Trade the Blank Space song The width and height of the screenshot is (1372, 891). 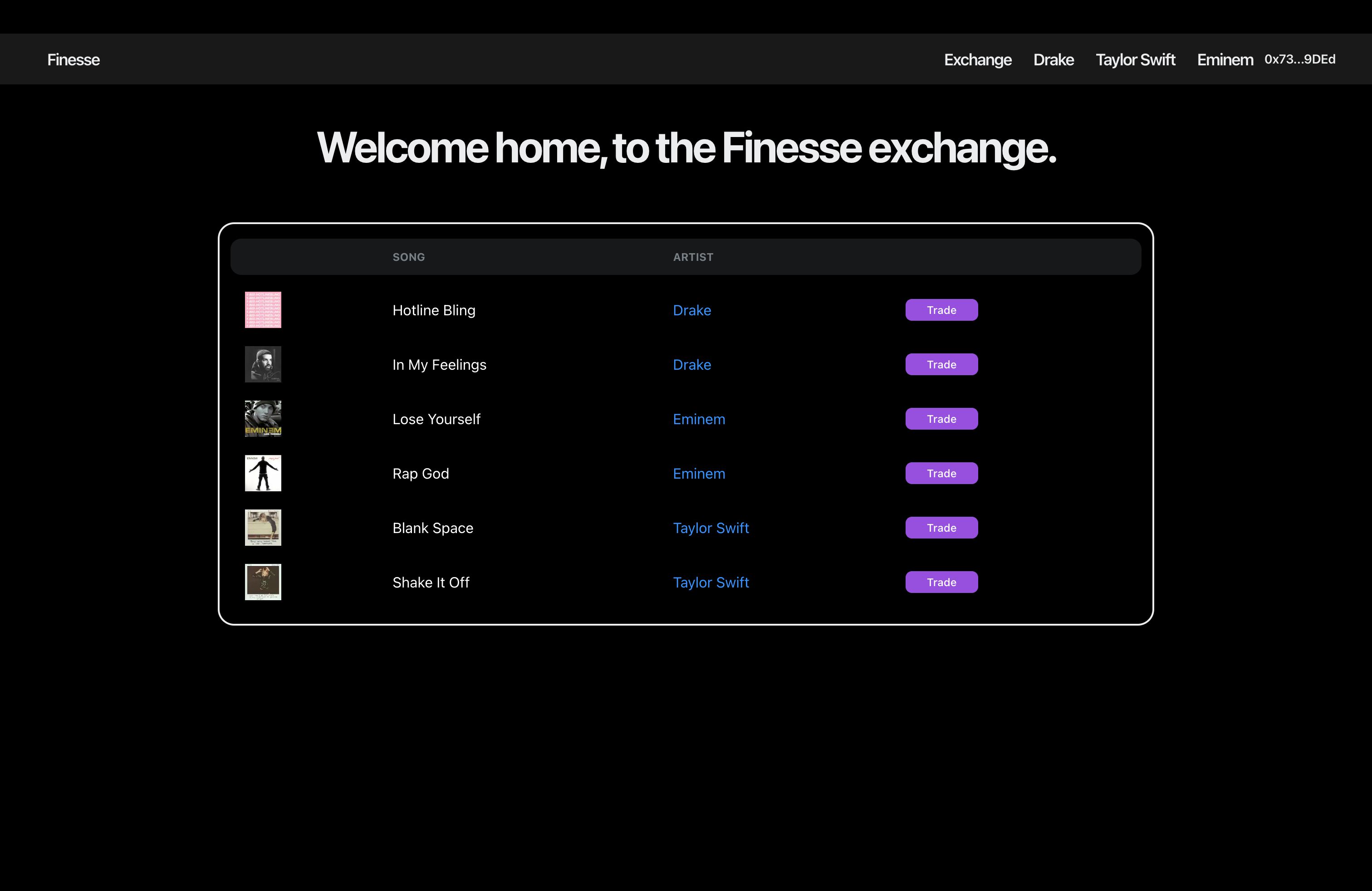click(941, 528)
